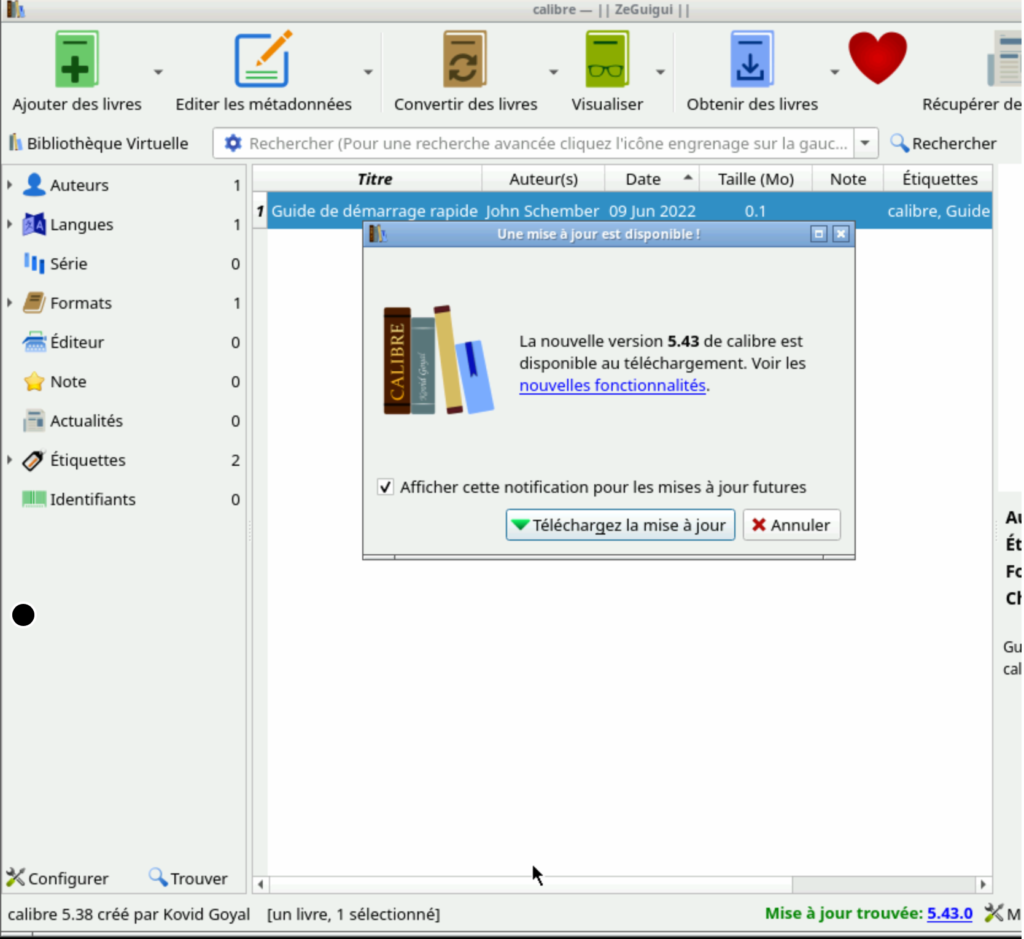Click the 09 Jun 2022 date cell

(652, 211)
